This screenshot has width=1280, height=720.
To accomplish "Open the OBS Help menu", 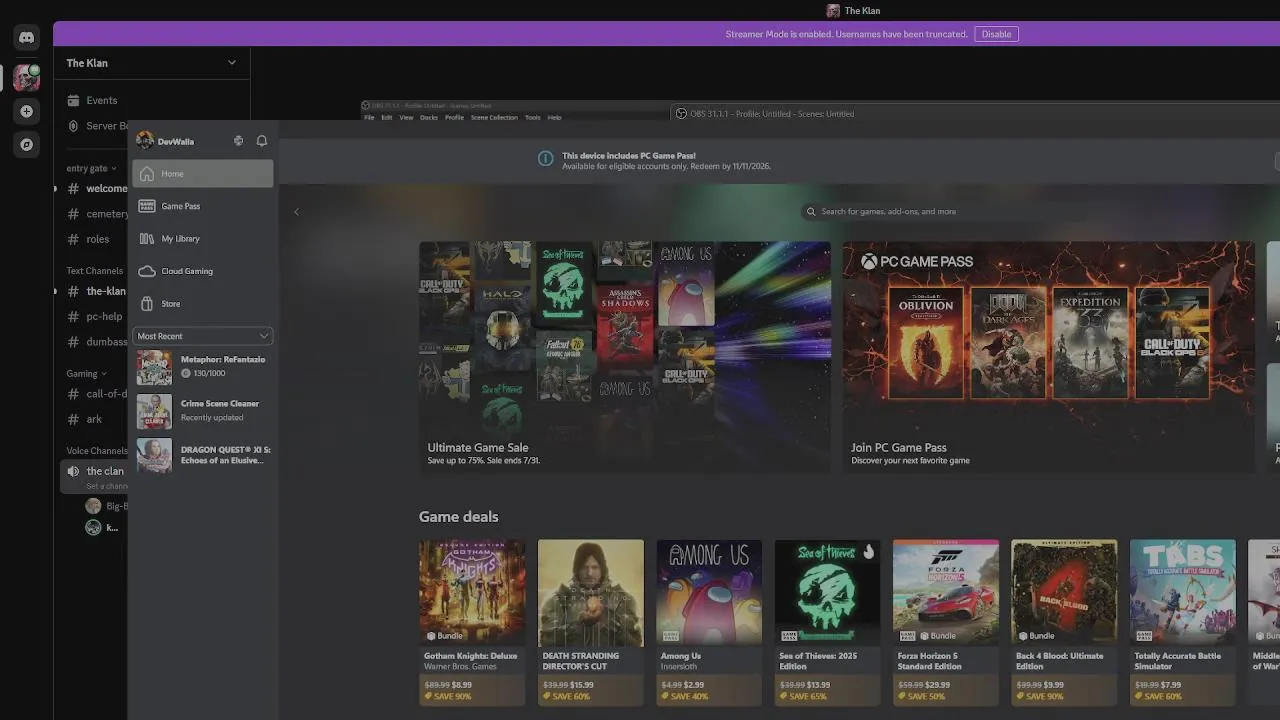I will (x=554, y=117).
